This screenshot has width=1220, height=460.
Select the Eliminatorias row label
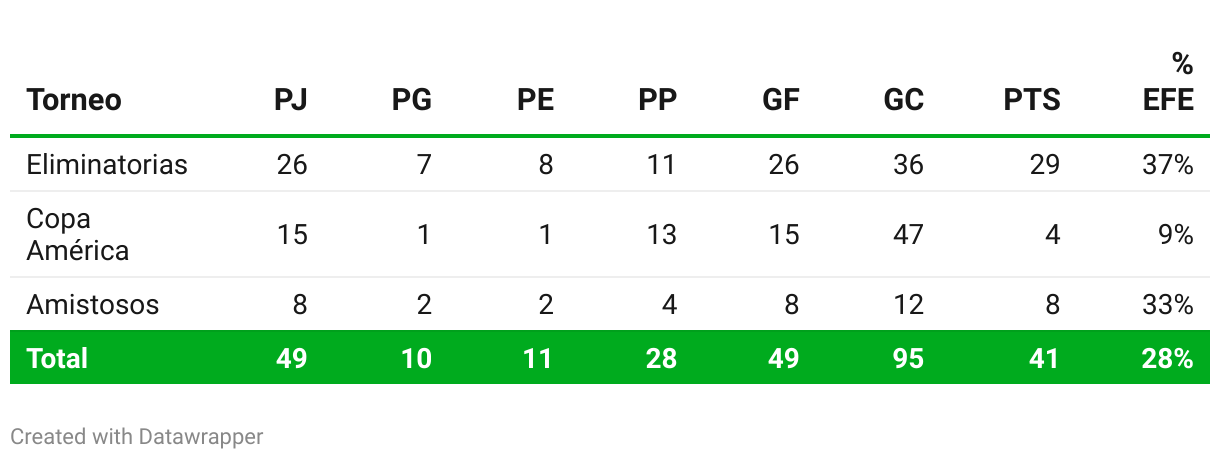click(x=107, y=164)
